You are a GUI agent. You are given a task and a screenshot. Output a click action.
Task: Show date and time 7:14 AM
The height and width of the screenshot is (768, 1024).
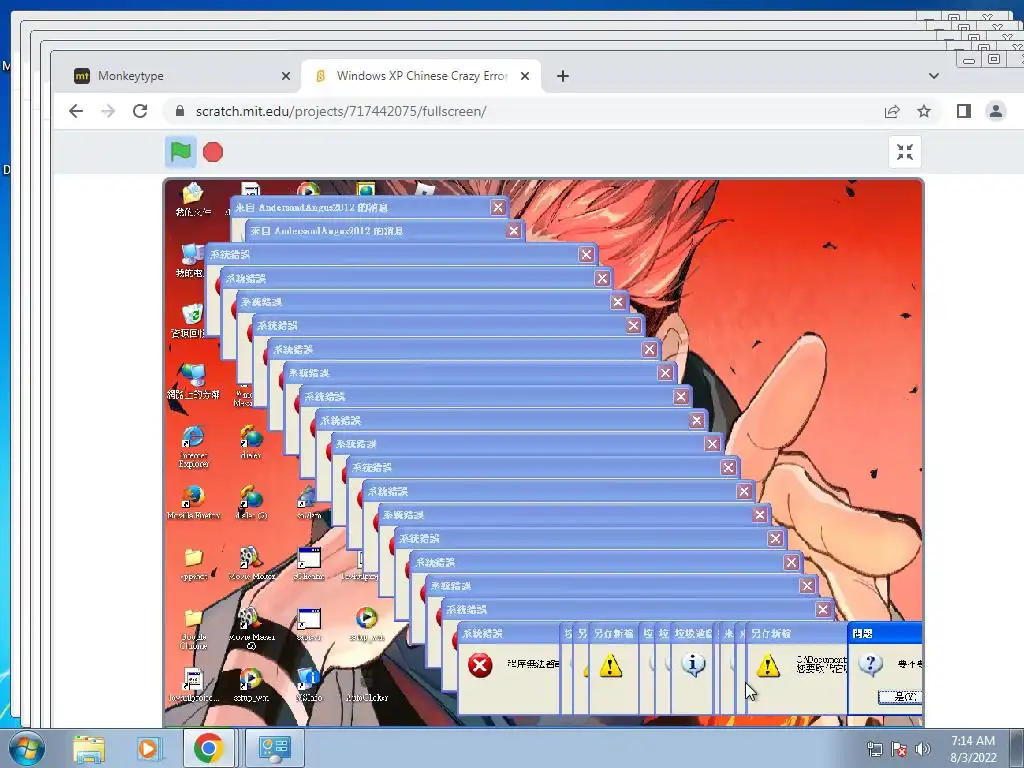(972, 749)
